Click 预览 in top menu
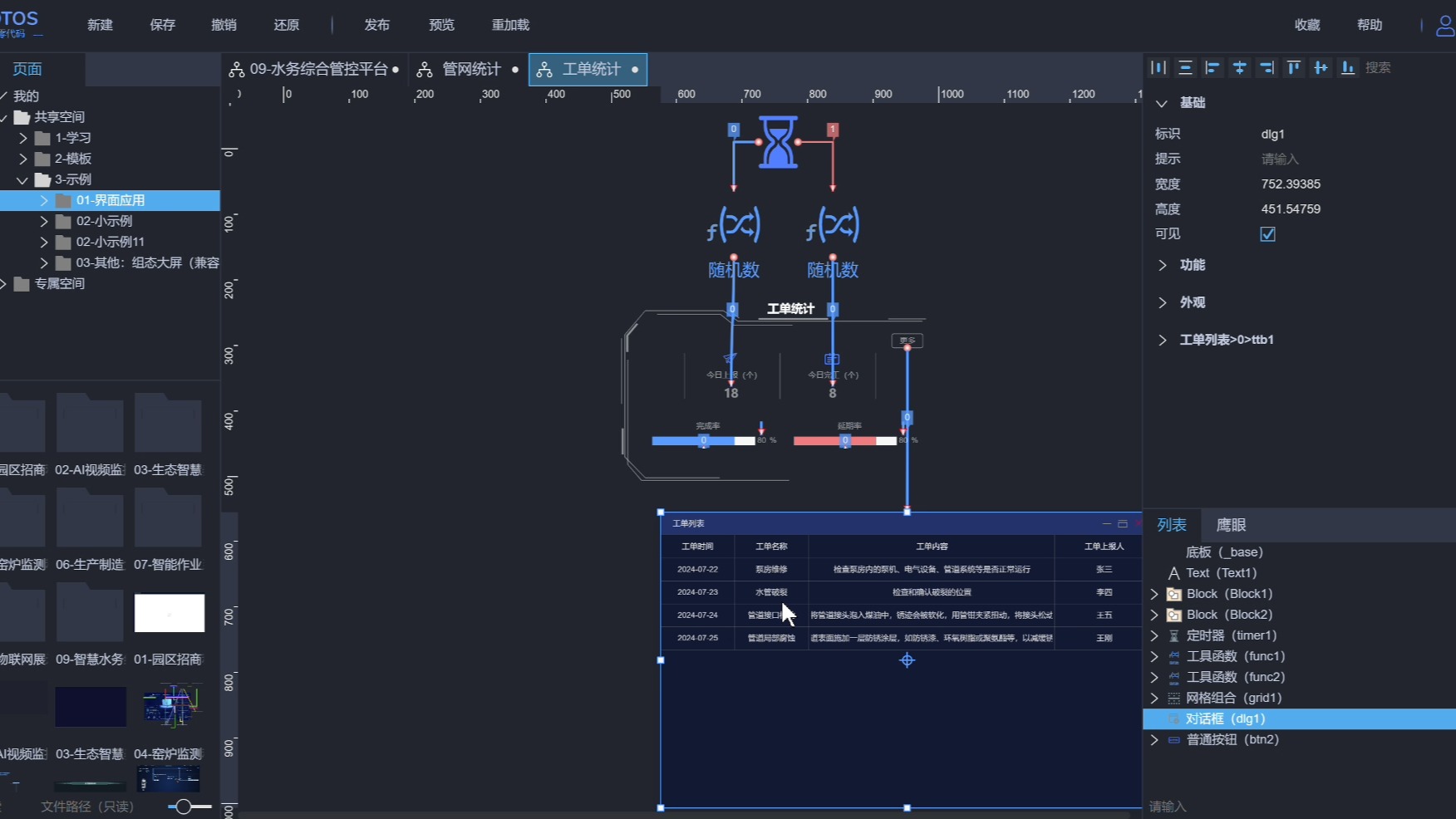The image size is (1456, 819). click(x=441, y=25)
